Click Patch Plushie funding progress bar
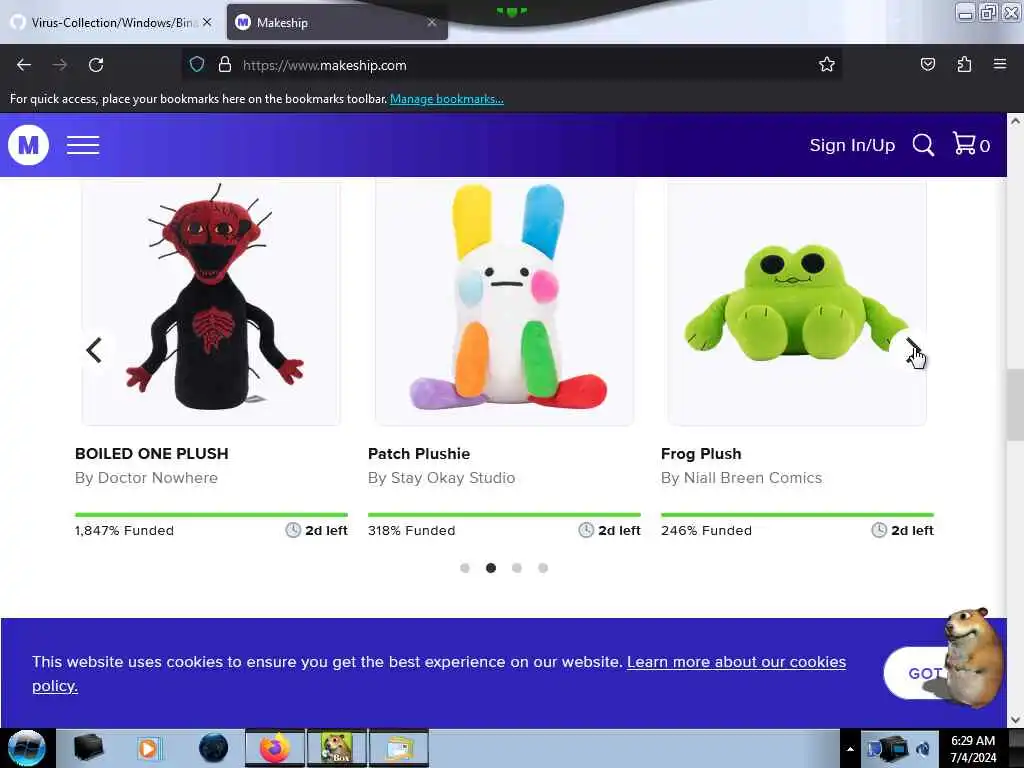The image size is (1024, 768). [504, 515]
